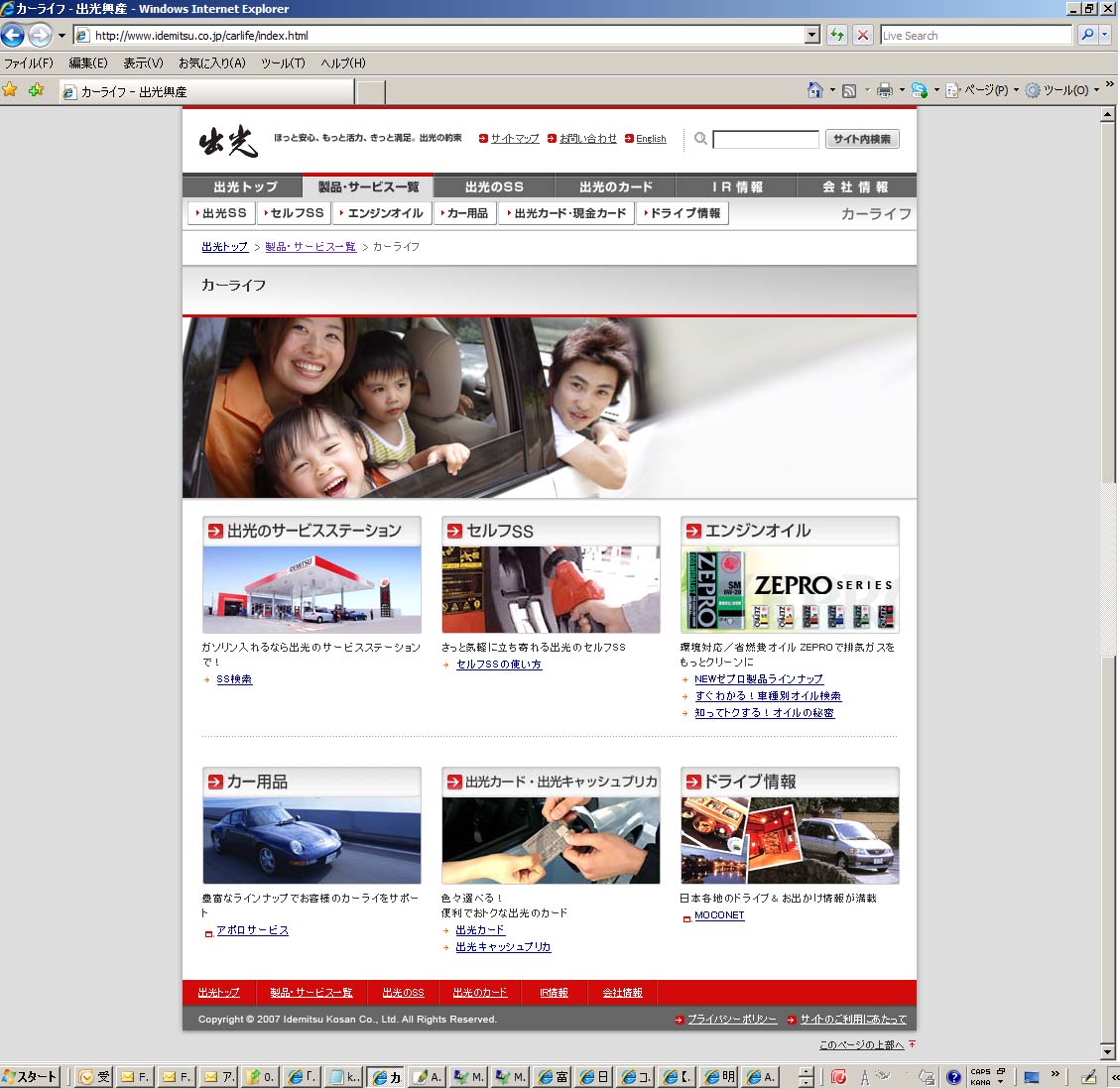Open the SS検索 link

[233, 679]
